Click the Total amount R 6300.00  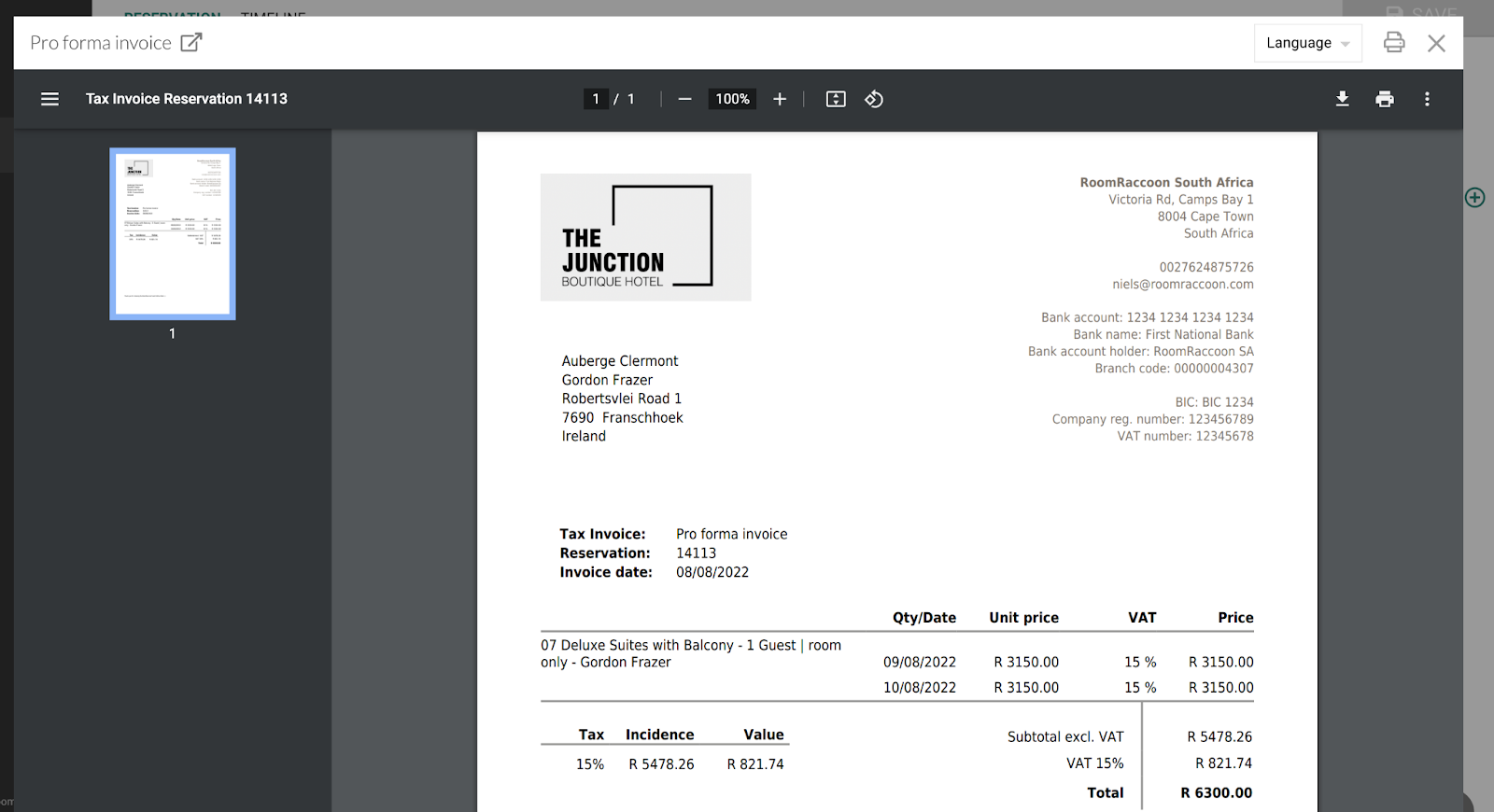click(x=1216, y=792)
